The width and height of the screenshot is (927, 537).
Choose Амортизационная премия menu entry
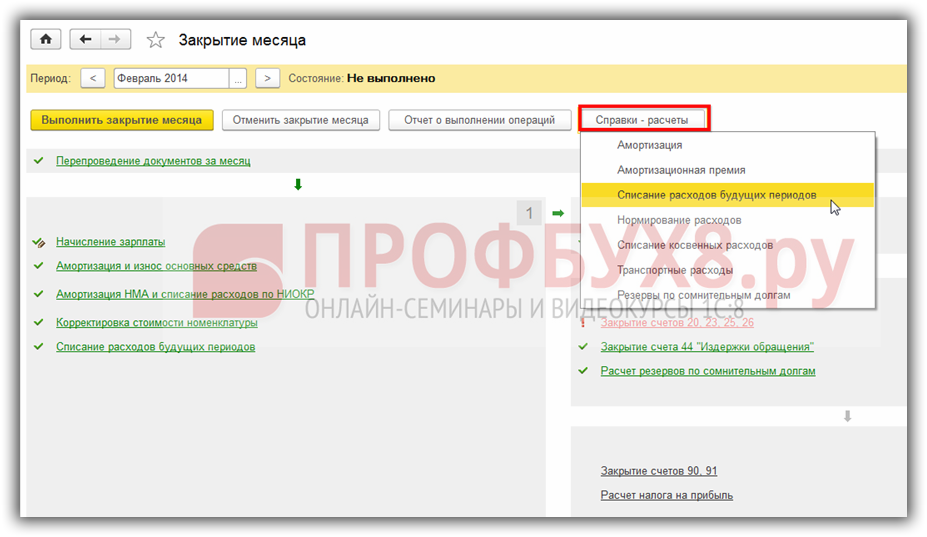tap(680, 170)
